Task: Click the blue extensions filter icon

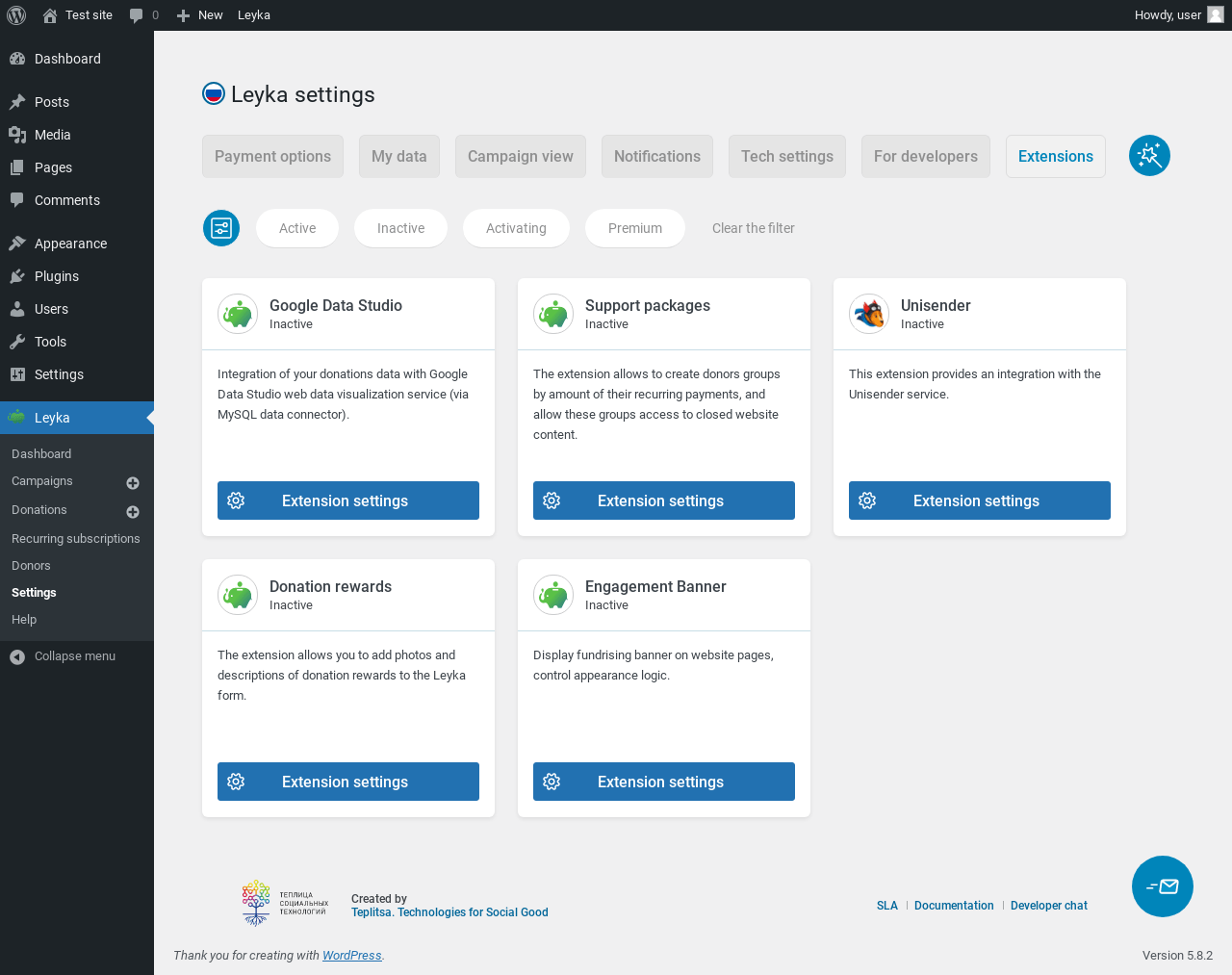Action: coord(221,228)
